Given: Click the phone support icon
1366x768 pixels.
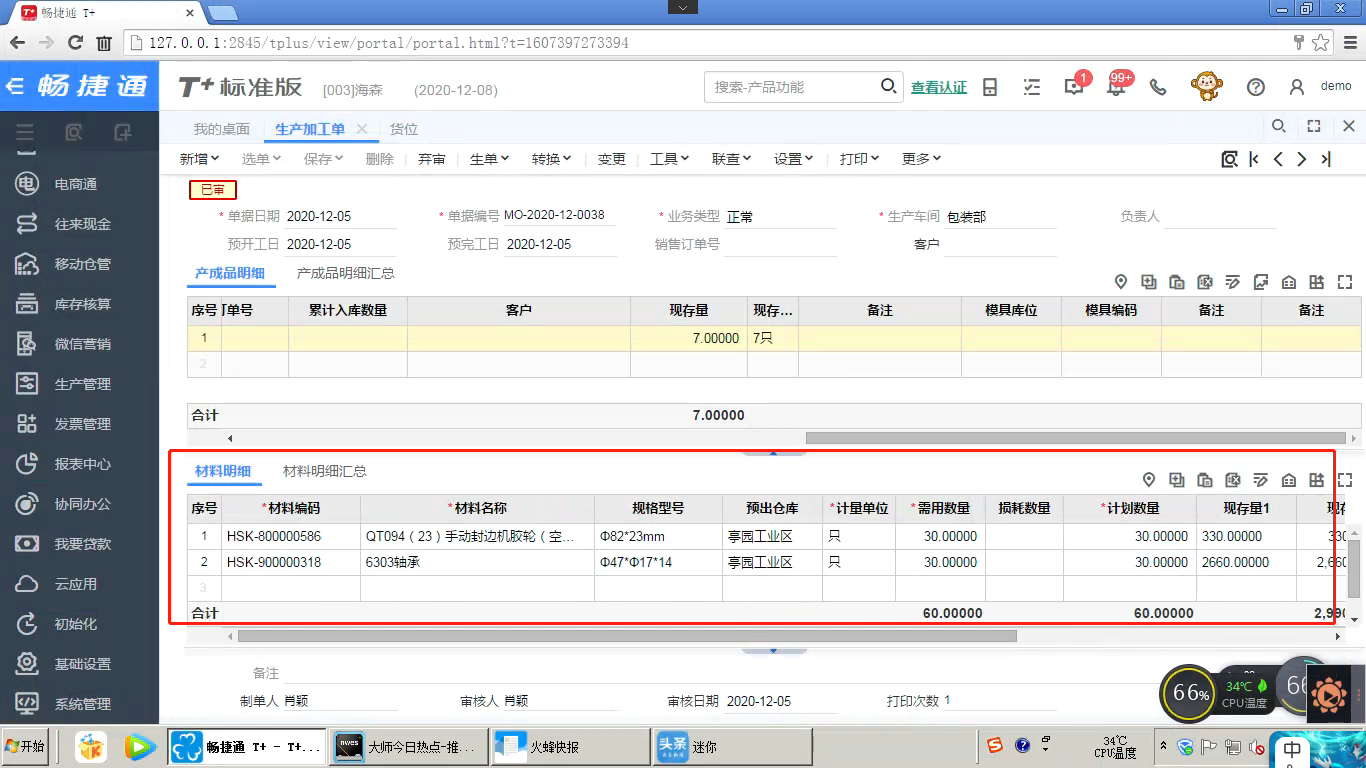Looking at the screenshot, I should (1158, 87).
